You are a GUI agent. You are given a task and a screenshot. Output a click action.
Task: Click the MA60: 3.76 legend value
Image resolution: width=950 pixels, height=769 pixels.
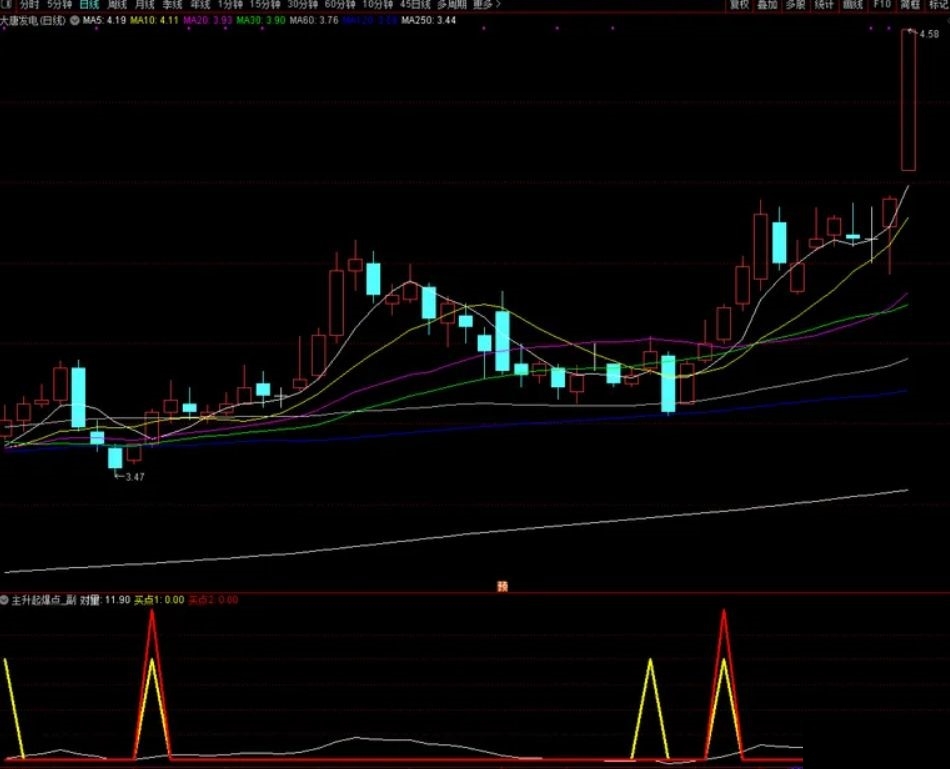[x=314, y=21]
